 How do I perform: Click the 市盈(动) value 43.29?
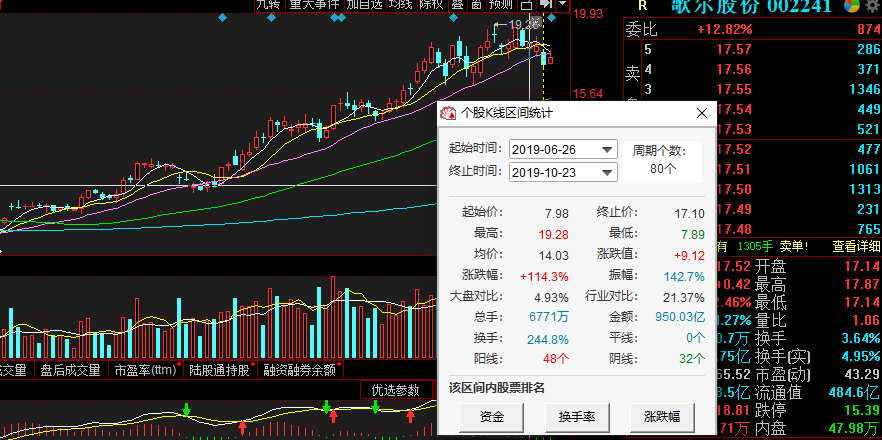(862, 374)
